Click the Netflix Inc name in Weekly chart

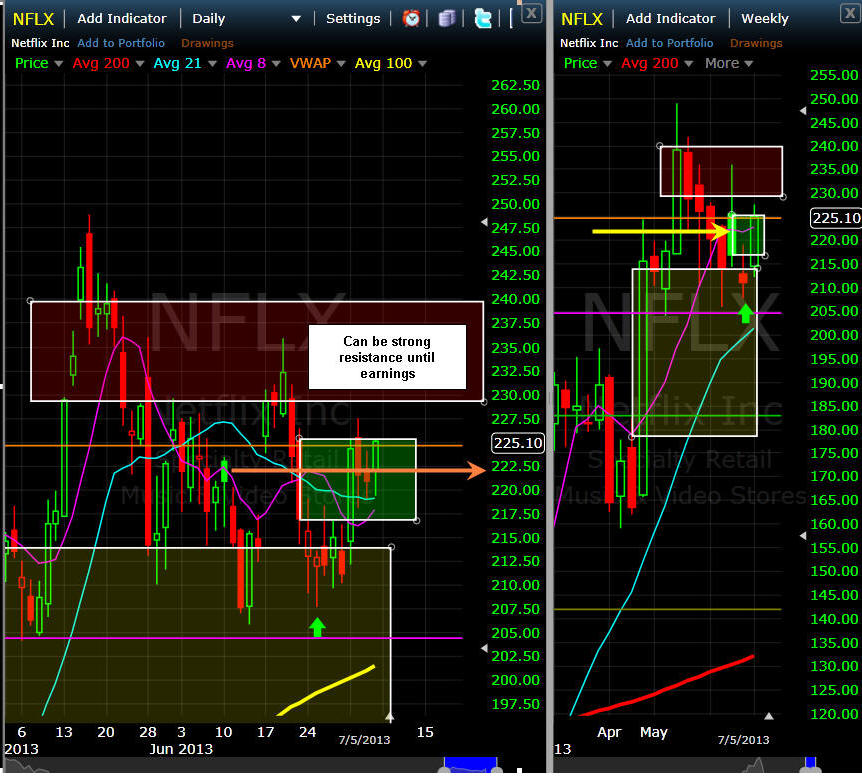pyautogui.click(x=589, y=43)
